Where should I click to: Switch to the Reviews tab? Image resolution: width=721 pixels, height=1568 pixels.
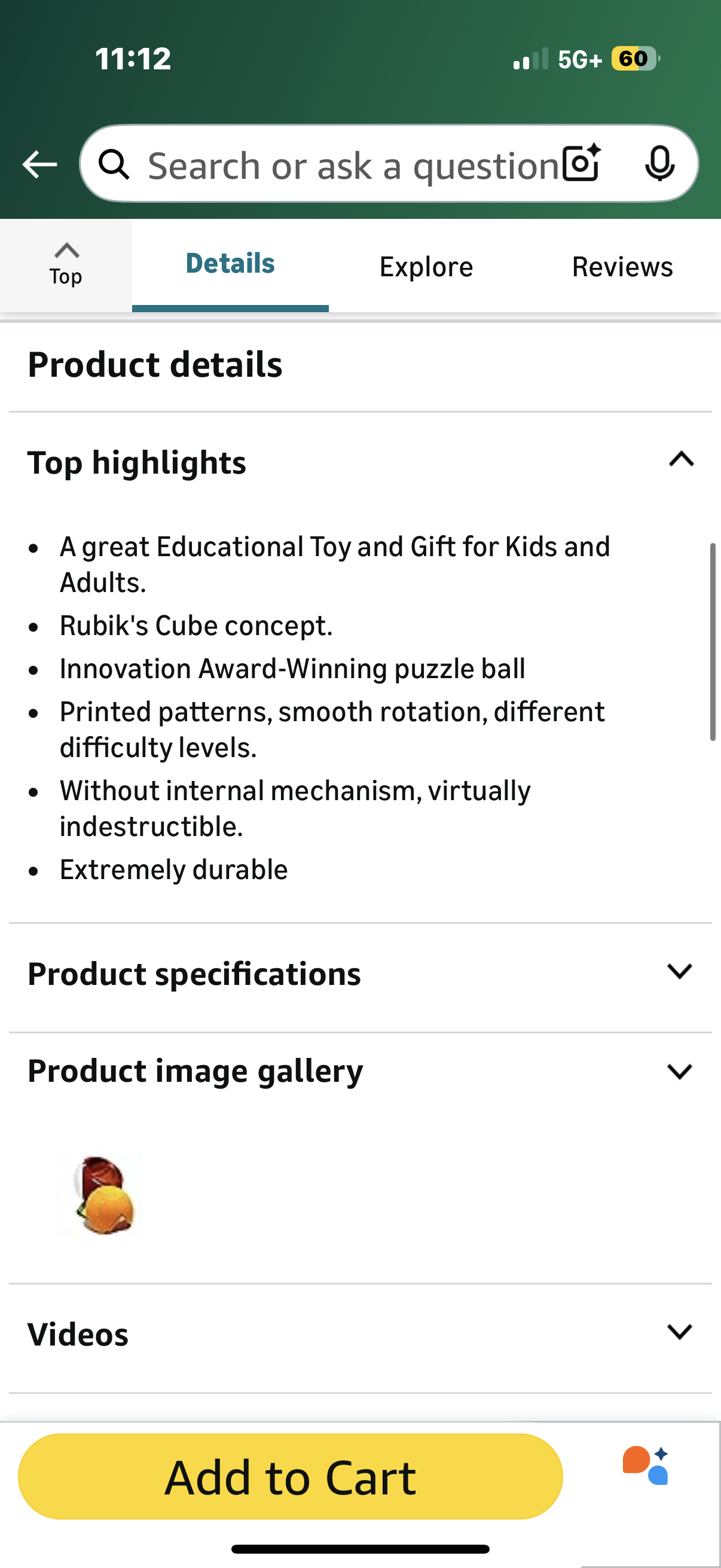[622, 267]
